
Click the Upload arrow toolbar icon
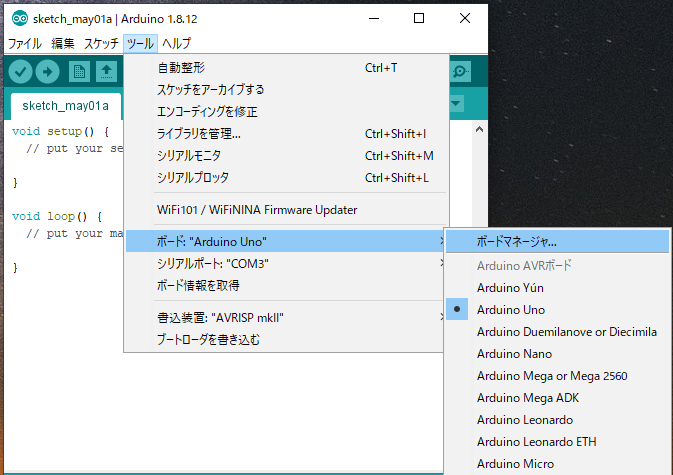[x=47, y=72]
